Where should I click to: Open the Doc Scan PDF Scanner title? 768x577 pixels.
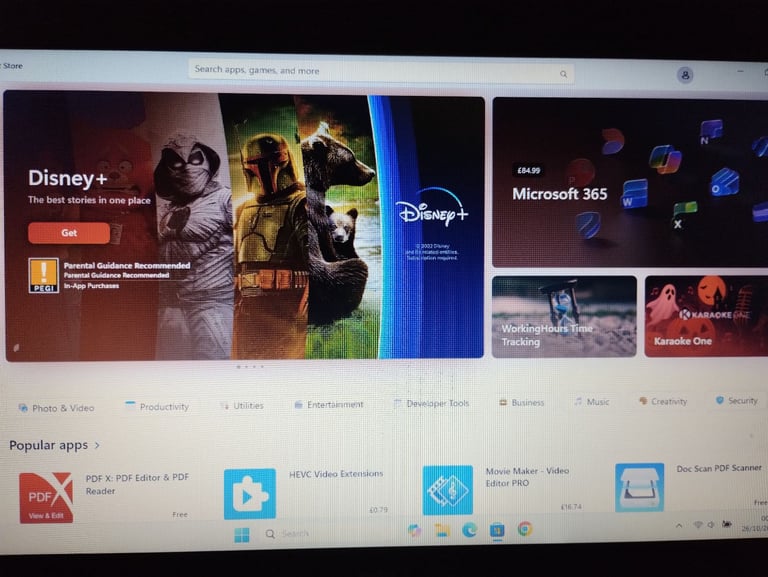pos(719,468)
